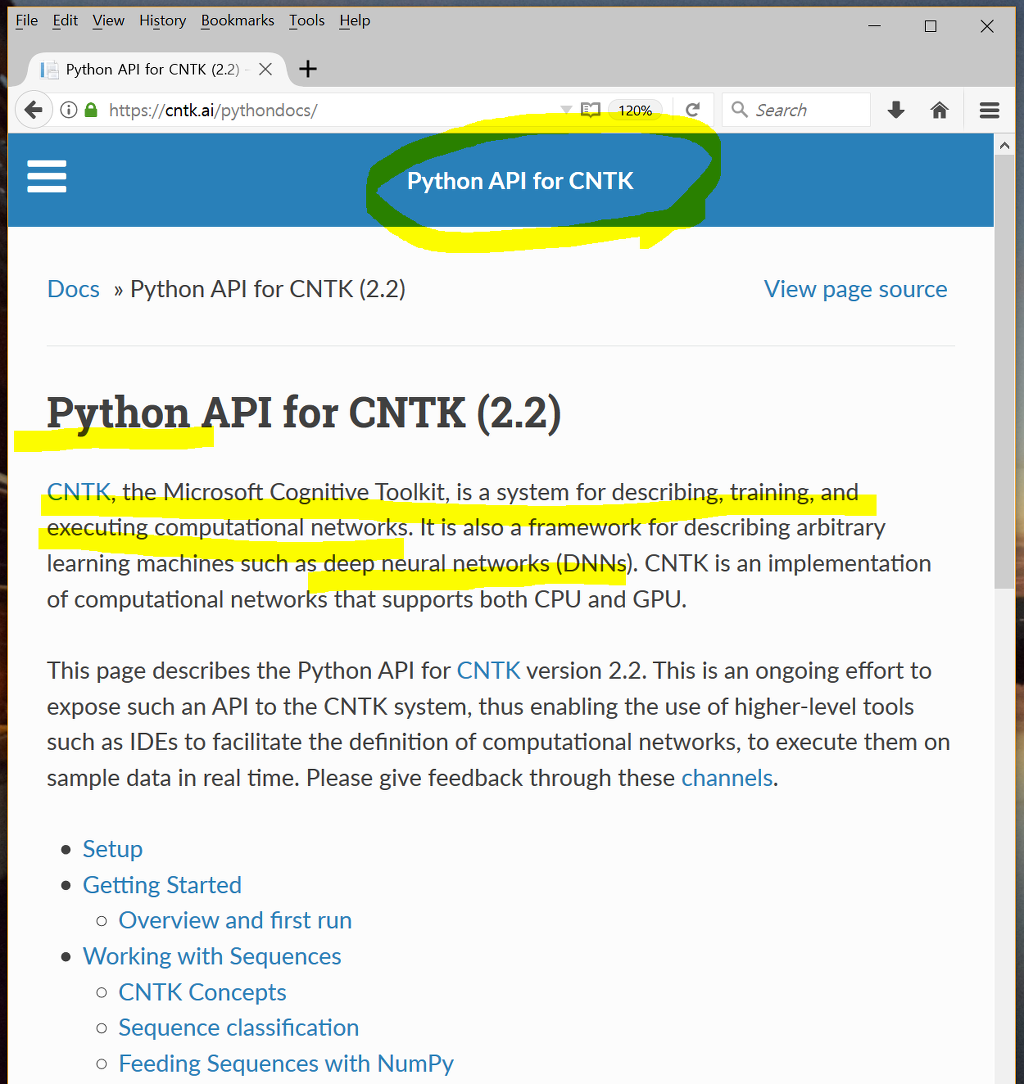This screenshot has width=1024, height=1084.
Task: Open Overview and first run link
Action: pyautogui.click(x=235, y=920)
